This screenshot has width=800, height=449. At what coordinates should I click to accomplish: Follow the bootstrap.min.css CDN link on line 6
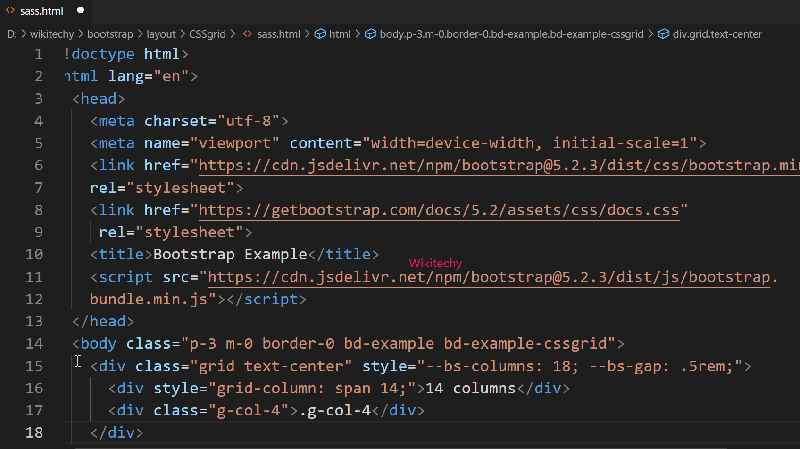499,165
